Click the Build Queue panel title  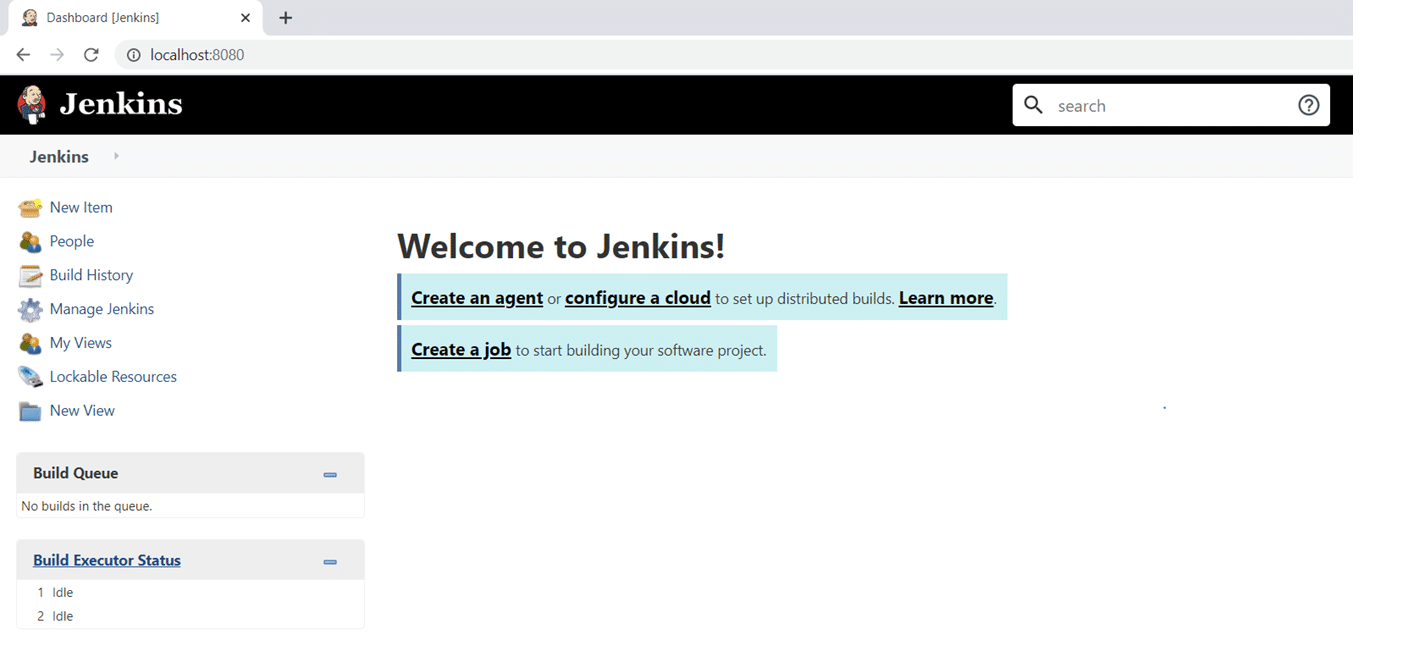(75, 473)
